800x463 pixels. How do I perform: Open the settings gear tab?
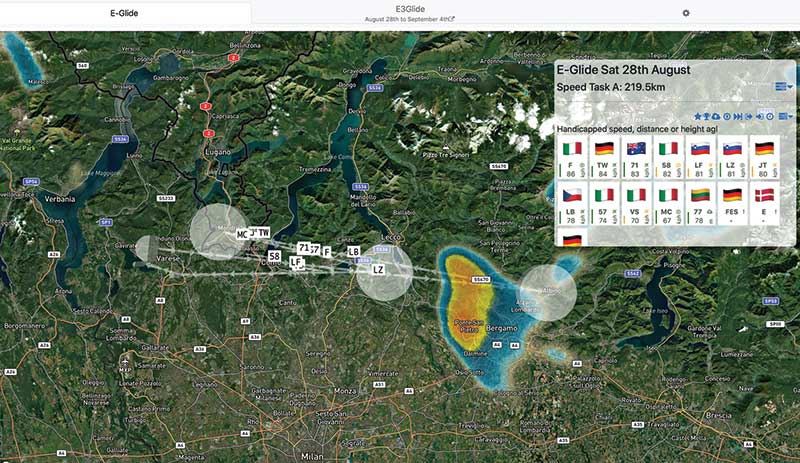pos(686,13)
